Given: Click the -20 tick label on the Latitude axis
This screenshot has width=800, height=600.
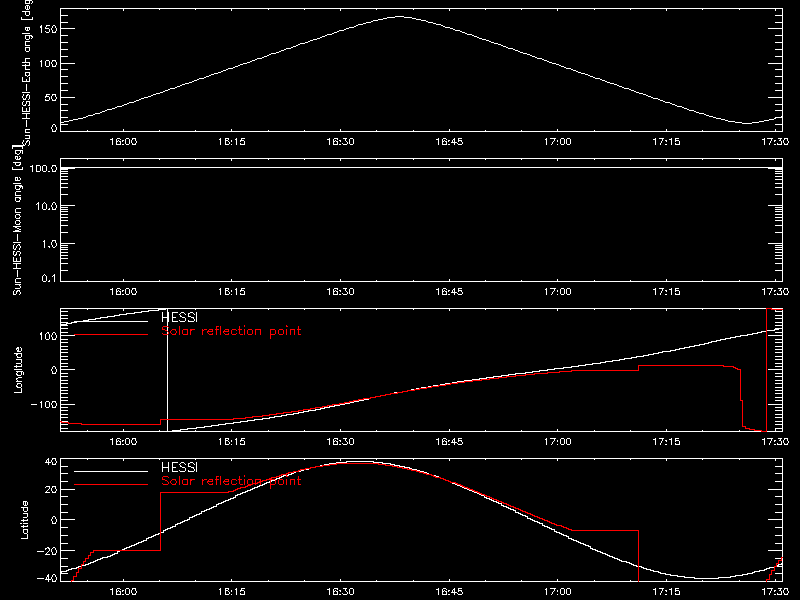Looking at the screenshot, I should pos(47,551).
